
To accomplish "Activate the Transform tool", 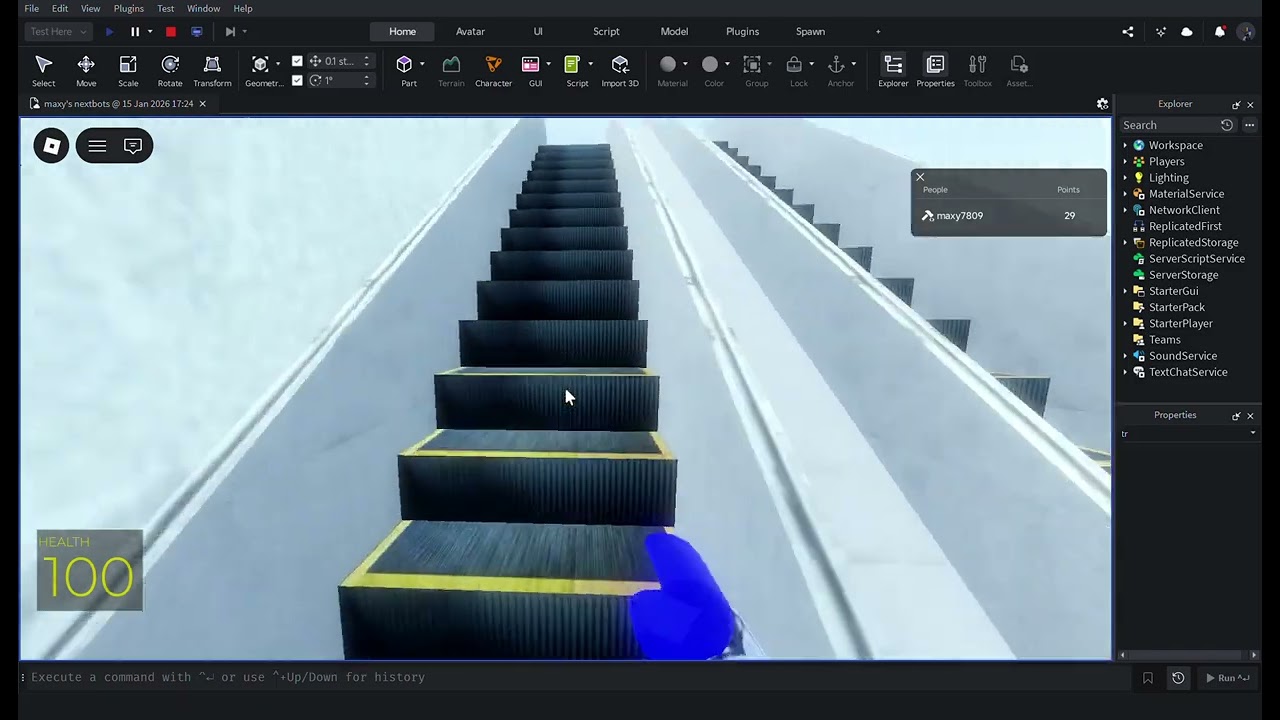I will pyautogui.click(x=212, y=71).
